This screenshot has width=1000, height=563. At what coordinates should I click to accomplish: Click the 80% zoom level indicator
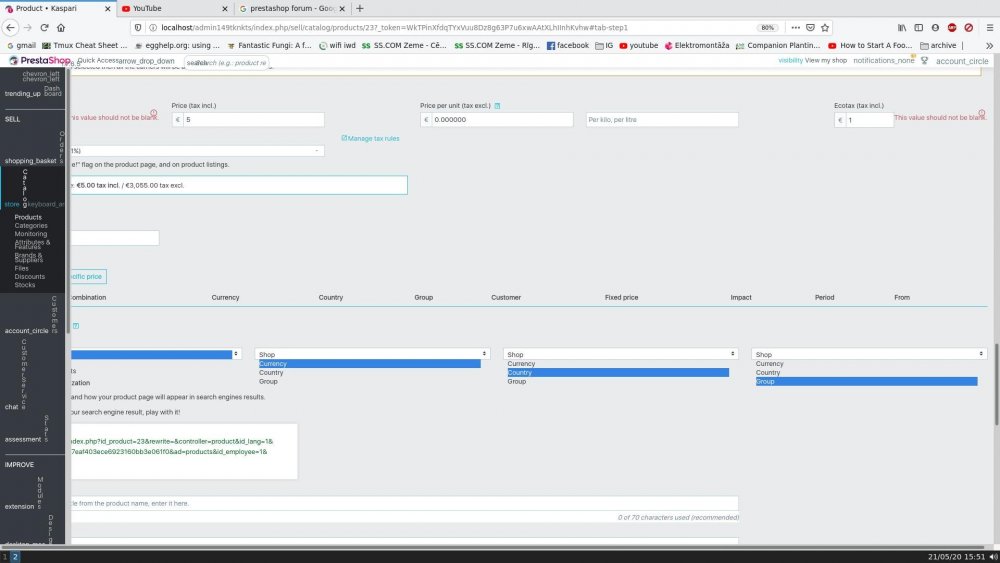pos(767,27)
